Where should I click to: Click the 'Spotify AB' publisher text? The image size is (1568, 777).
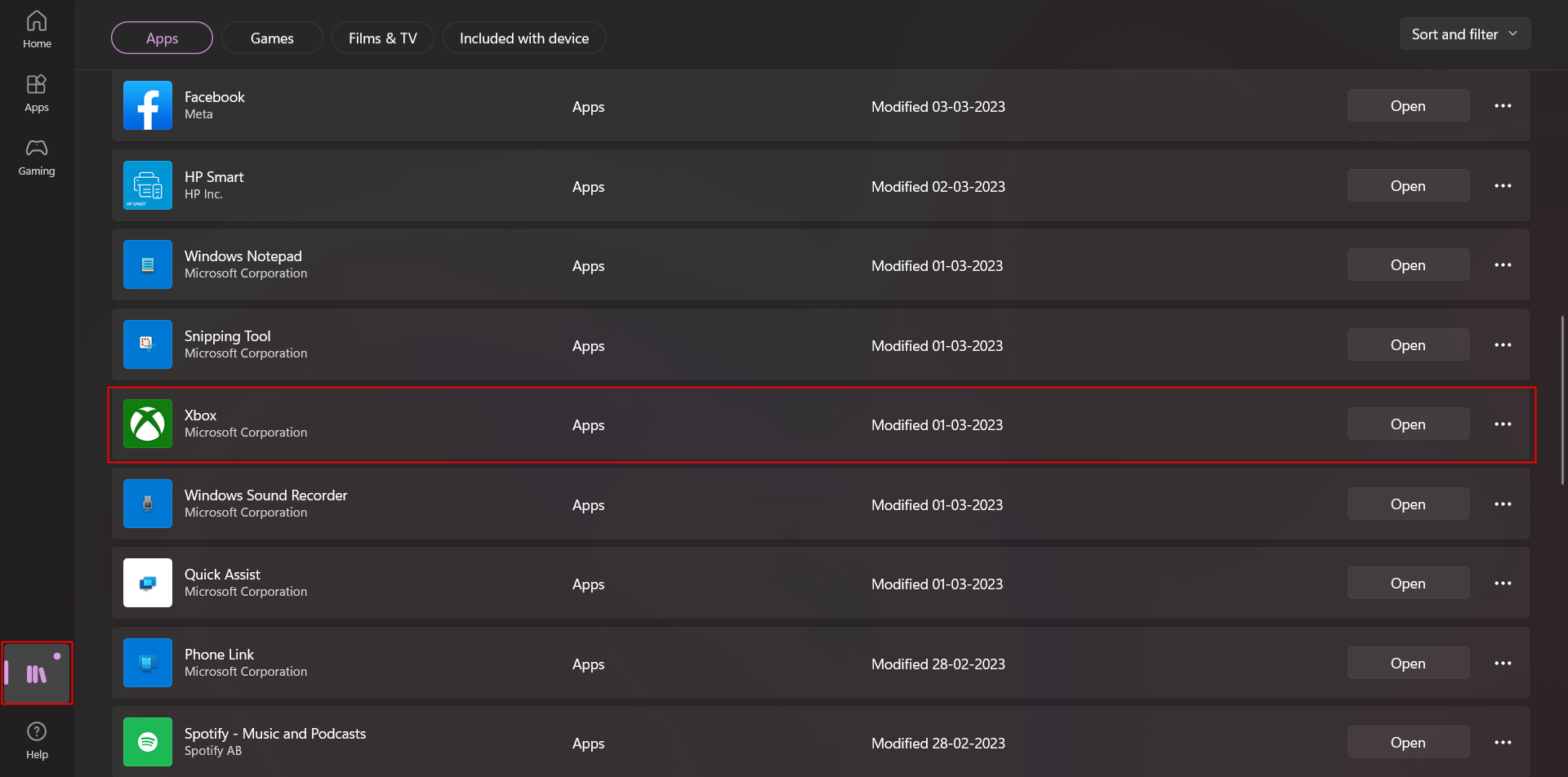pyautogui.click(x=213, y=751)
